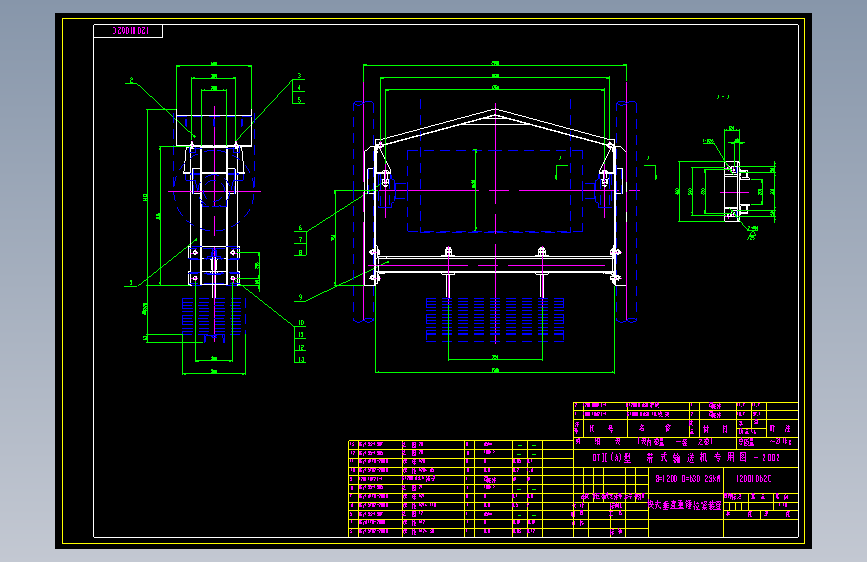Click the '备 注' column header in parts table
The height and width of the screenshot is (562, 867).
point(780,429)
